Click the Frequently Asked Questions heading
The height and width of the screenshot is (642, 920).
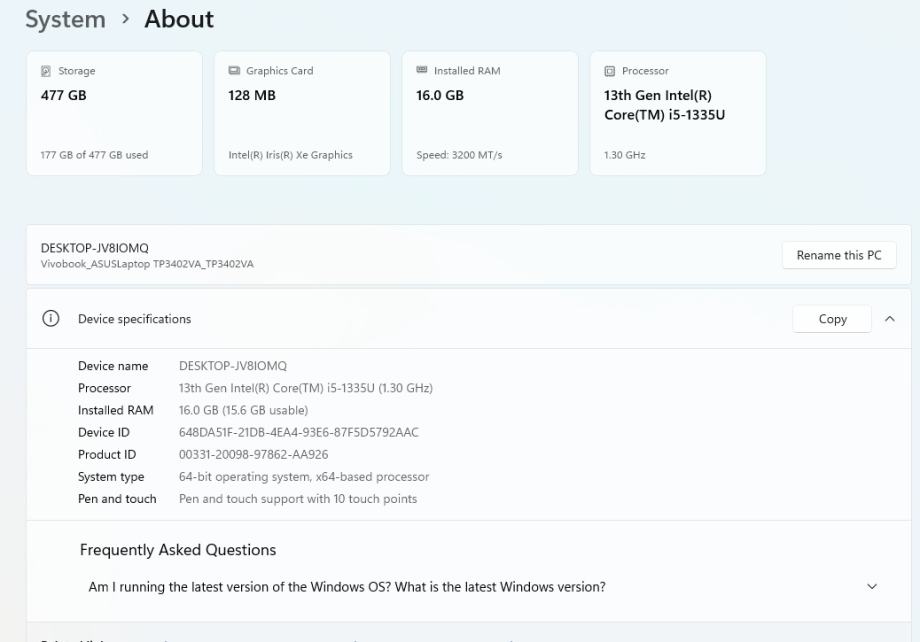[178, 550]
